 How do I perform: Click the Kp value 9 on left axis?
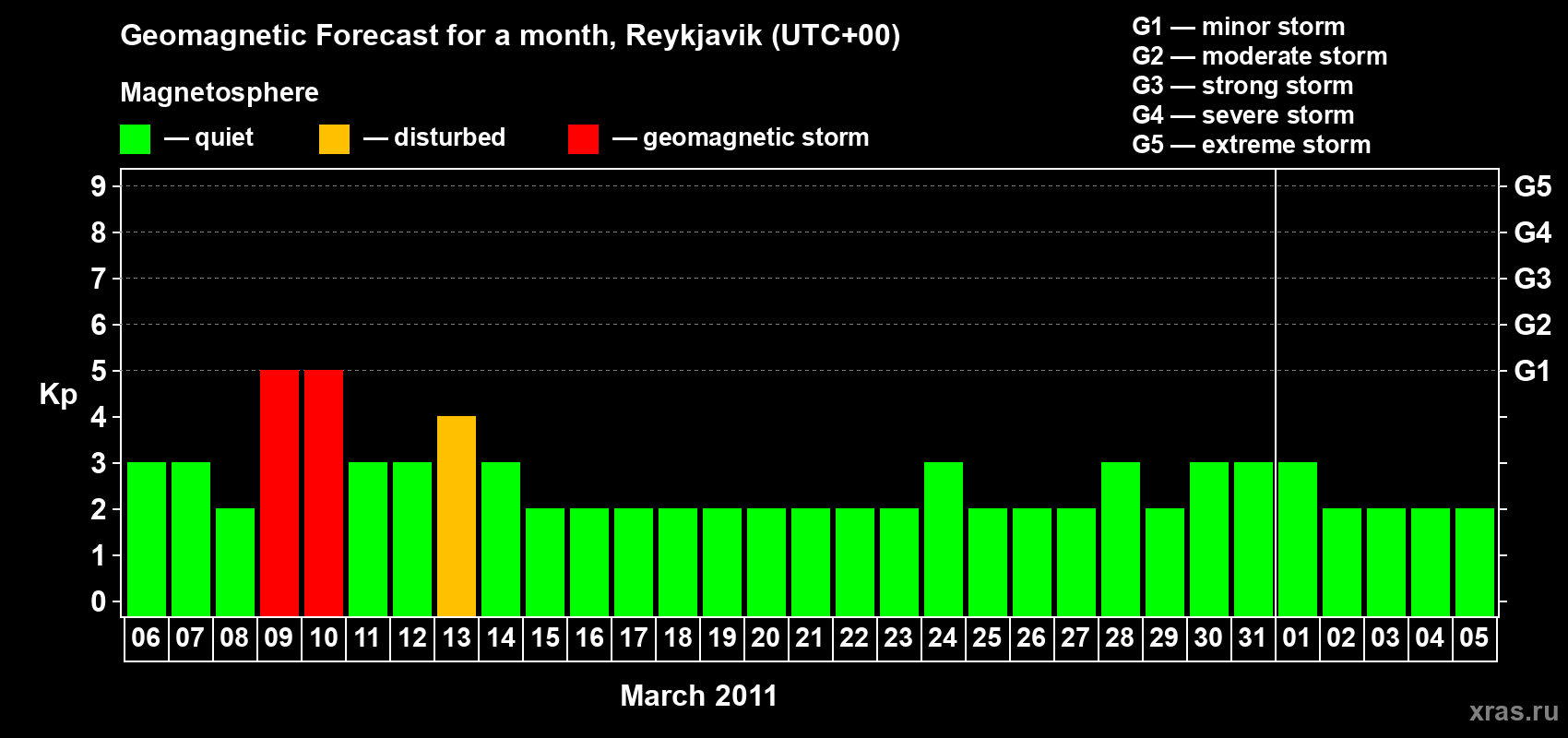[x=99, y=186]
